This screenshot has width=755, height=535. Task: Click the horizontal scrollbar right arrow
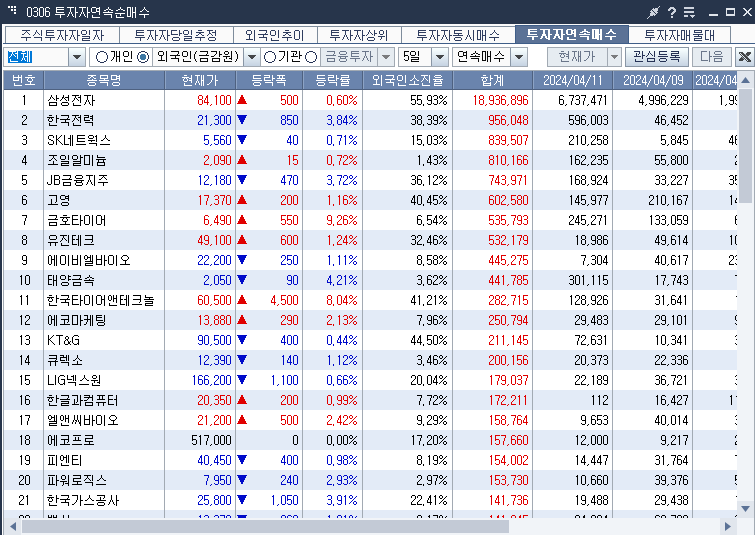(728, 526)
